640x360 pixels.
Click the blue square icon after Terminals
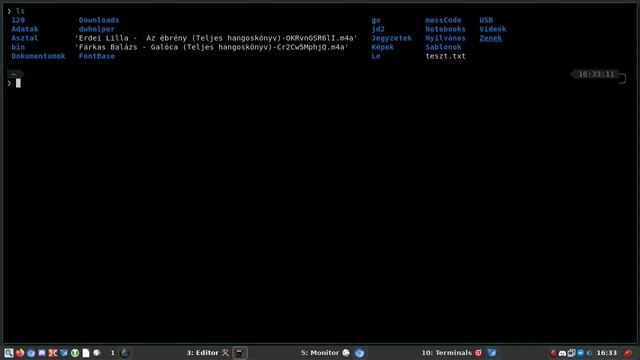pos(491,353)
